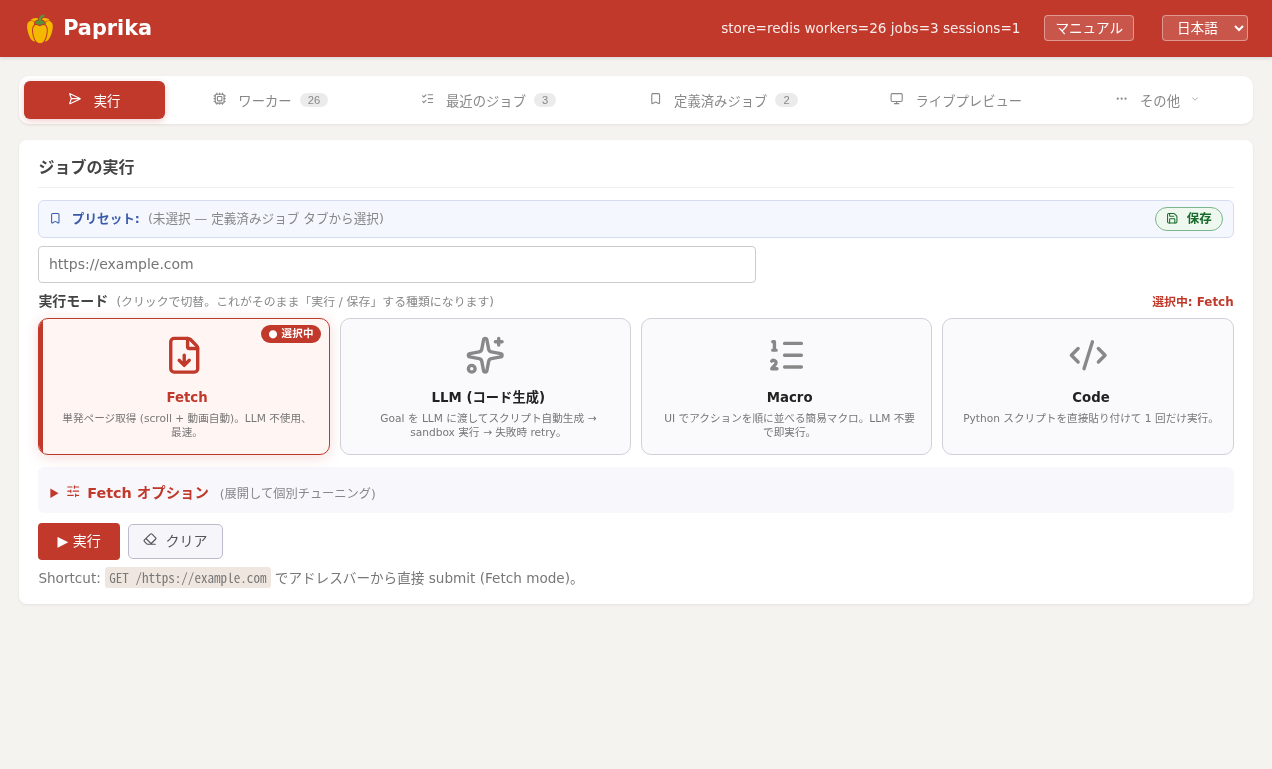Click the Fetch file-download icon
This screenshot has width=1272, height=769.
click(x=184, y=355)
